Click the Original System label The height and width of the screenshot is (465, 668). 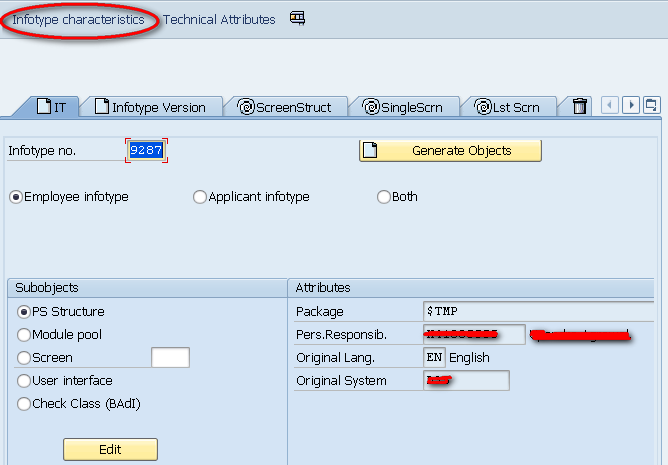click(341, 381)
